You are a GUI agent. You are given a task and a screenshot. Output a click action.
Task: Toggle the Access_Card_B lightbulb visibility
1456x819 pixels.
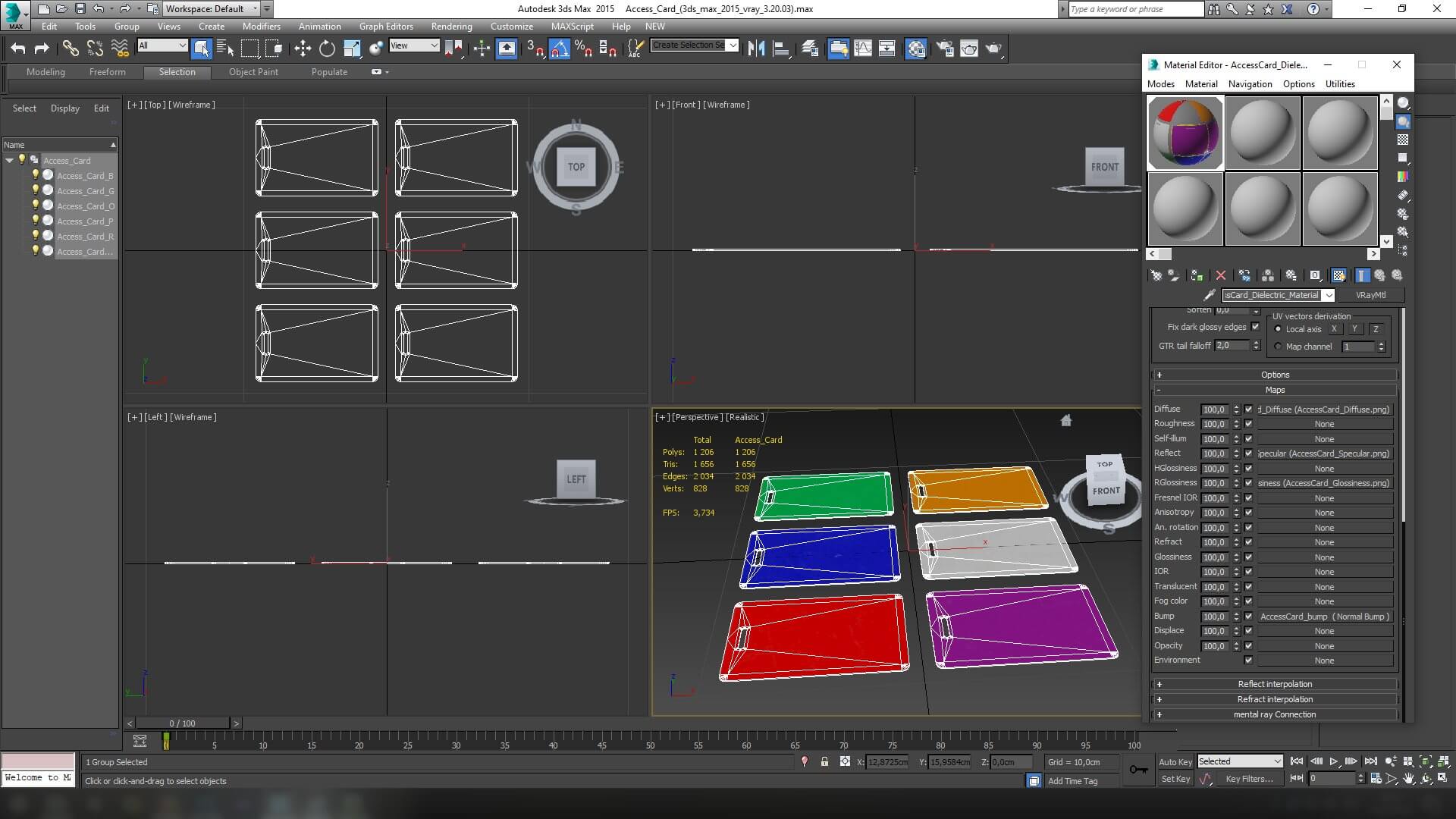click(35, 175)
